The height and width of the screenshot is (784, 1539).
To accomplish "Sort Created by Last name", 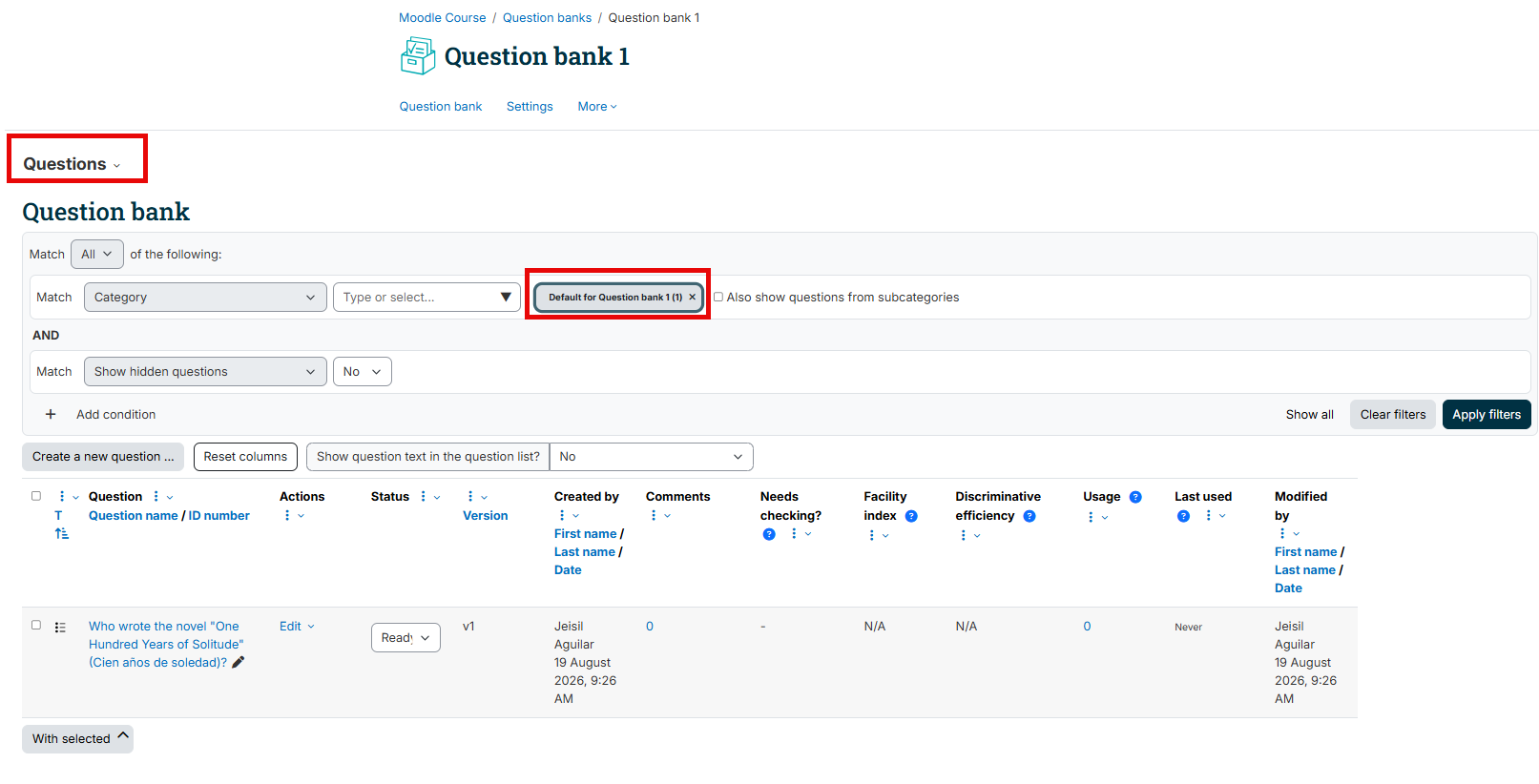I will [584, 552].
